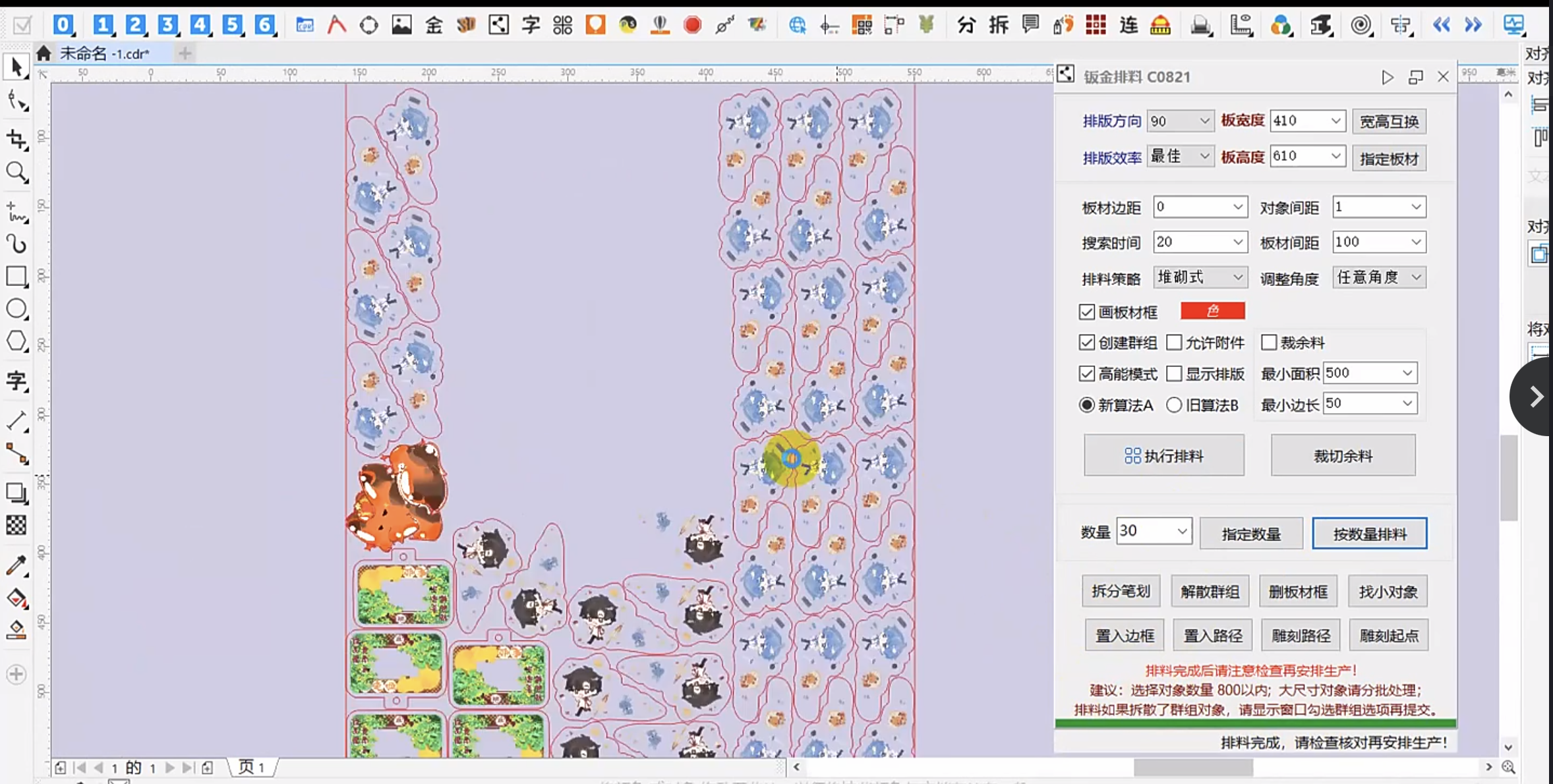This screenshot has width=1553, height=784.
Task: Select the Rectangle tool
Action: [16, 276]
